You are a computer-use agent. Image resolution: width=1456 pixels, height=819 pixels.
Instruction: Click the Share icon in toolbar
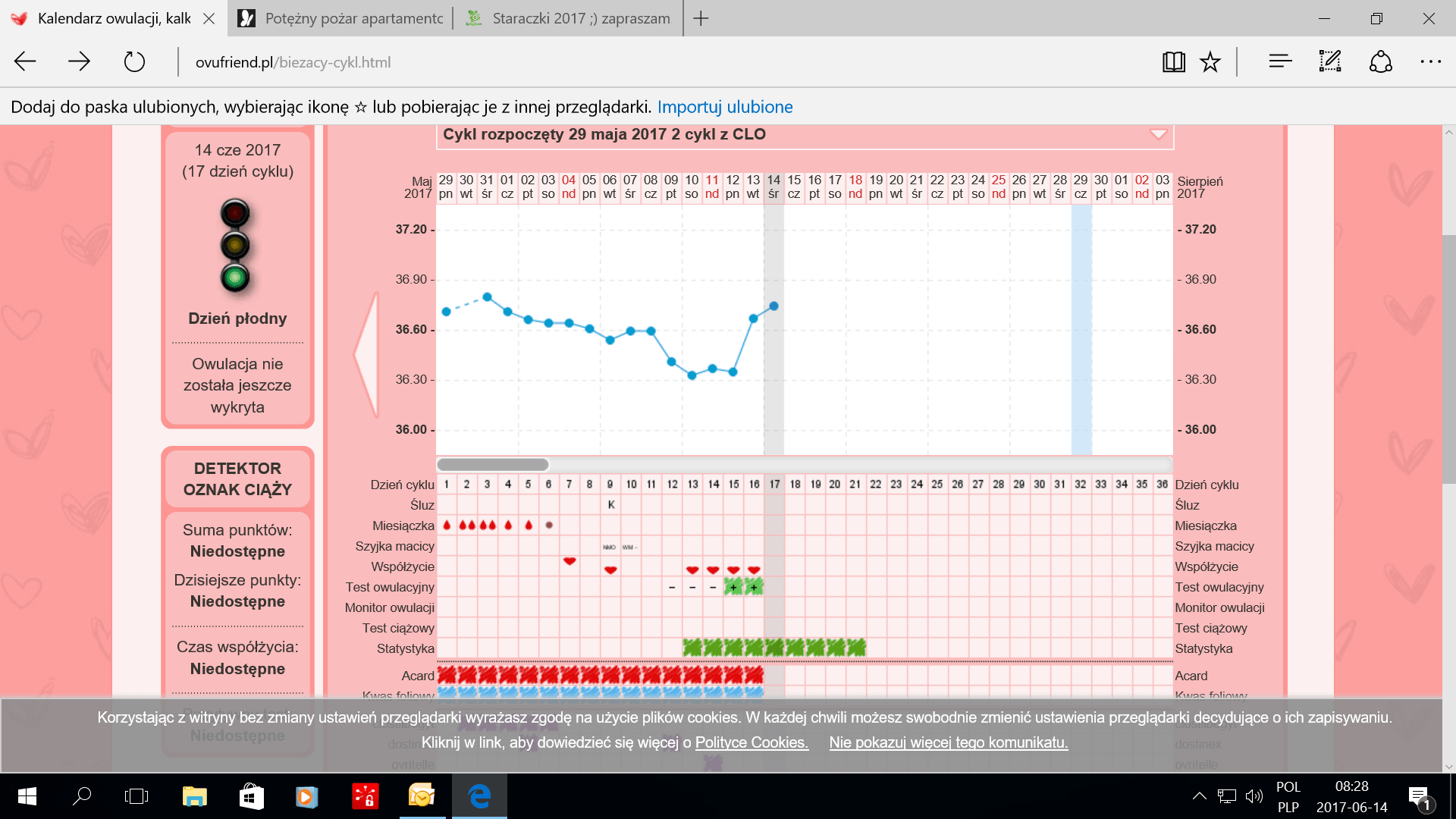tap(1380, 62)
